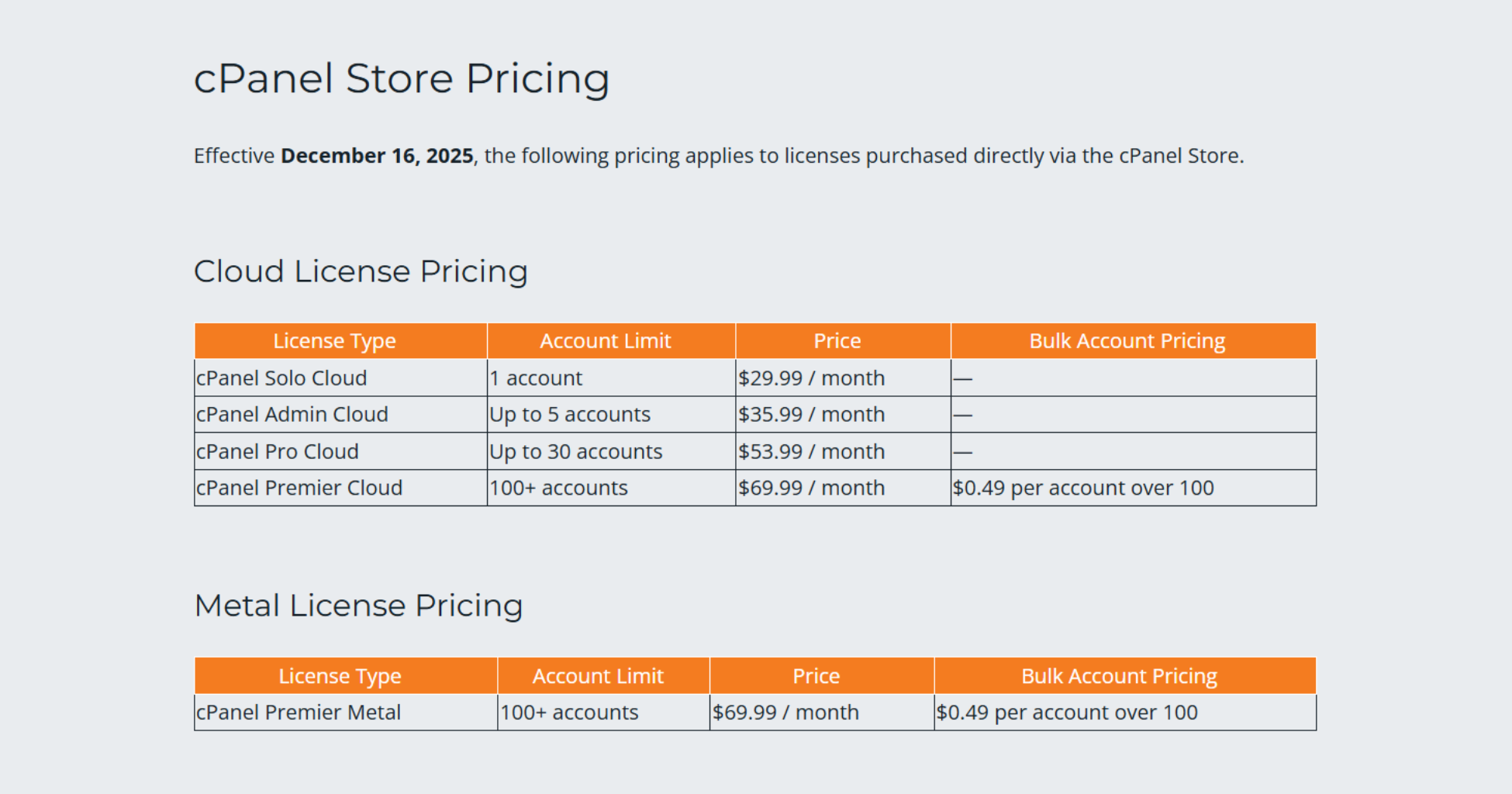Click the metal table Price header

(x=816, y=676)
